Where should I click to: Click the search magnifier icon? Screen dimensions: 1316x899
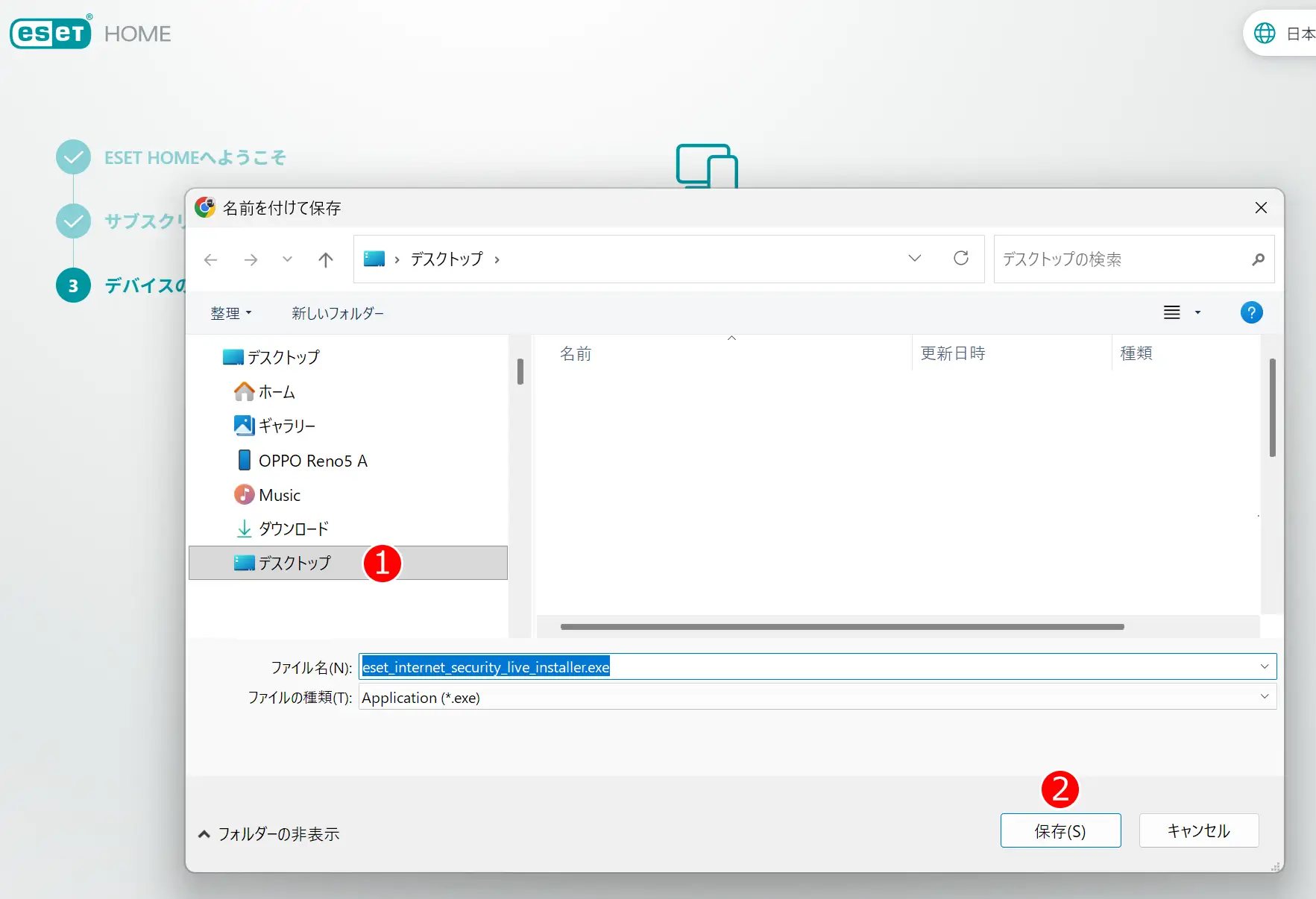coord(1258,259)
